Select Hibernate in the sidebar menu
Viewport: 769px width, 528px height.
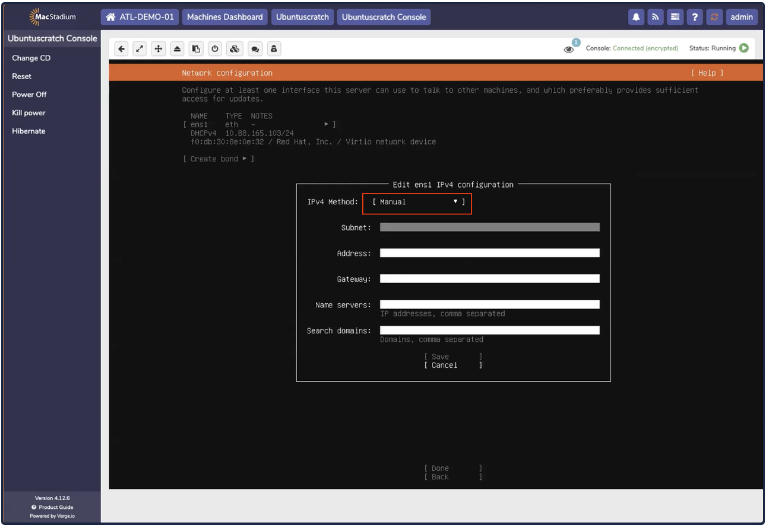[28, 131]
